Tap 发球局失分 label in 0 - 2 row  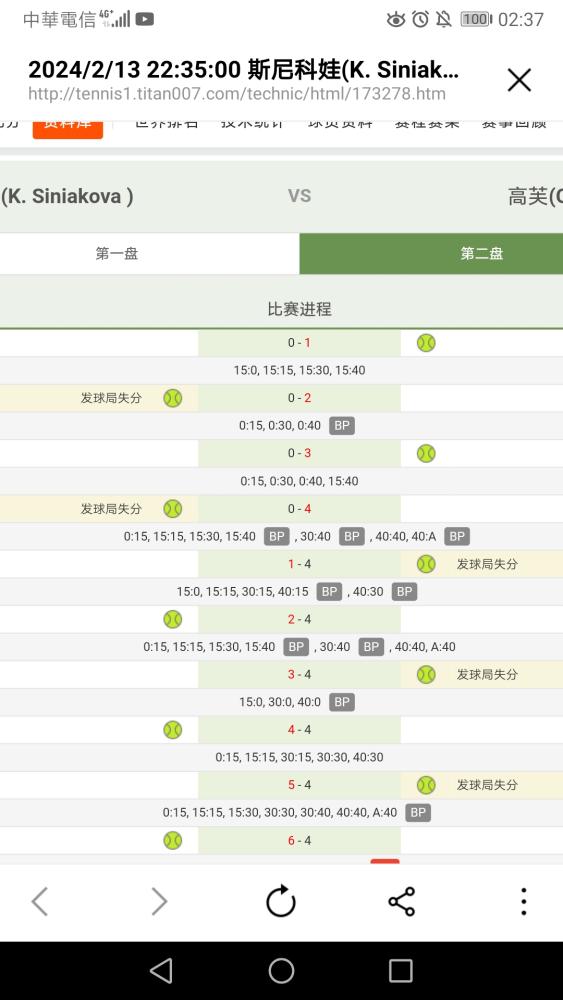pyautogui.click(x=111, y=399)
